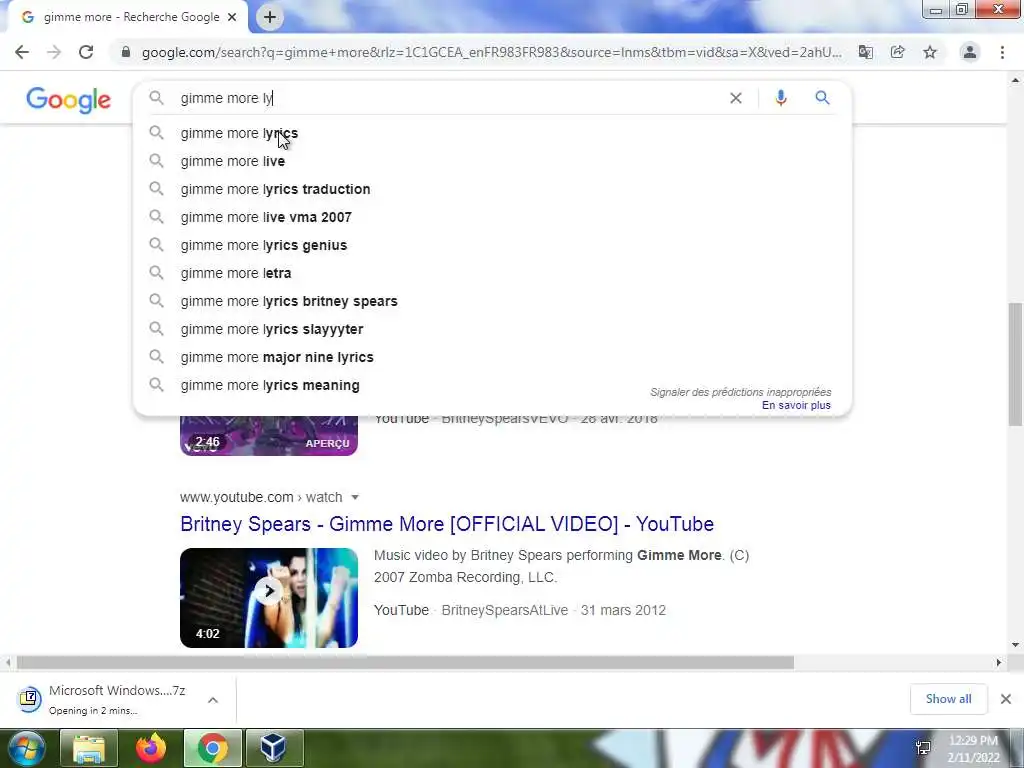
Task: Pick suggestion 'gimme more letra'
Action: [492, 274]
